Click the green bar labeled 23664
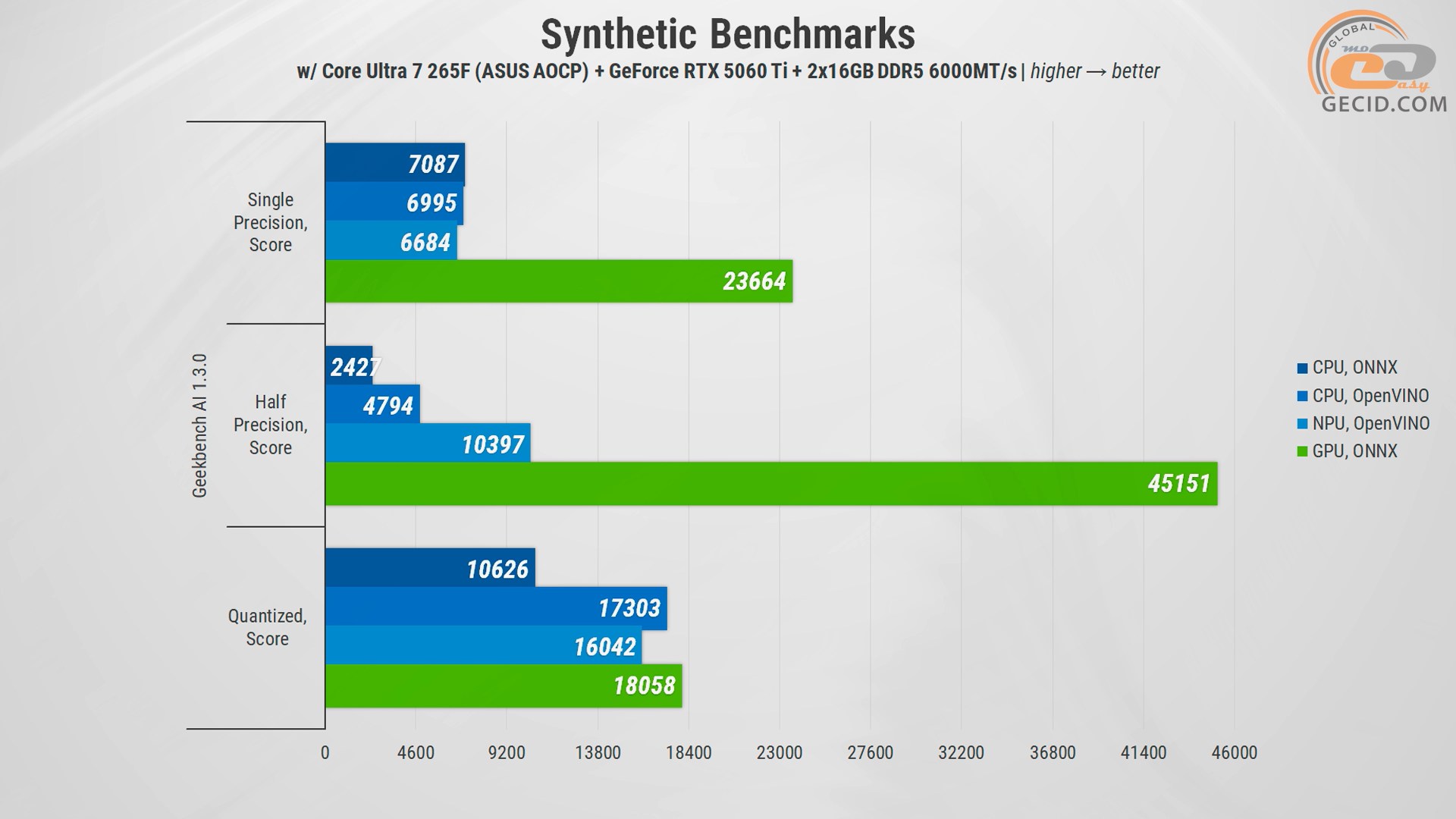 tap(559, 281)
